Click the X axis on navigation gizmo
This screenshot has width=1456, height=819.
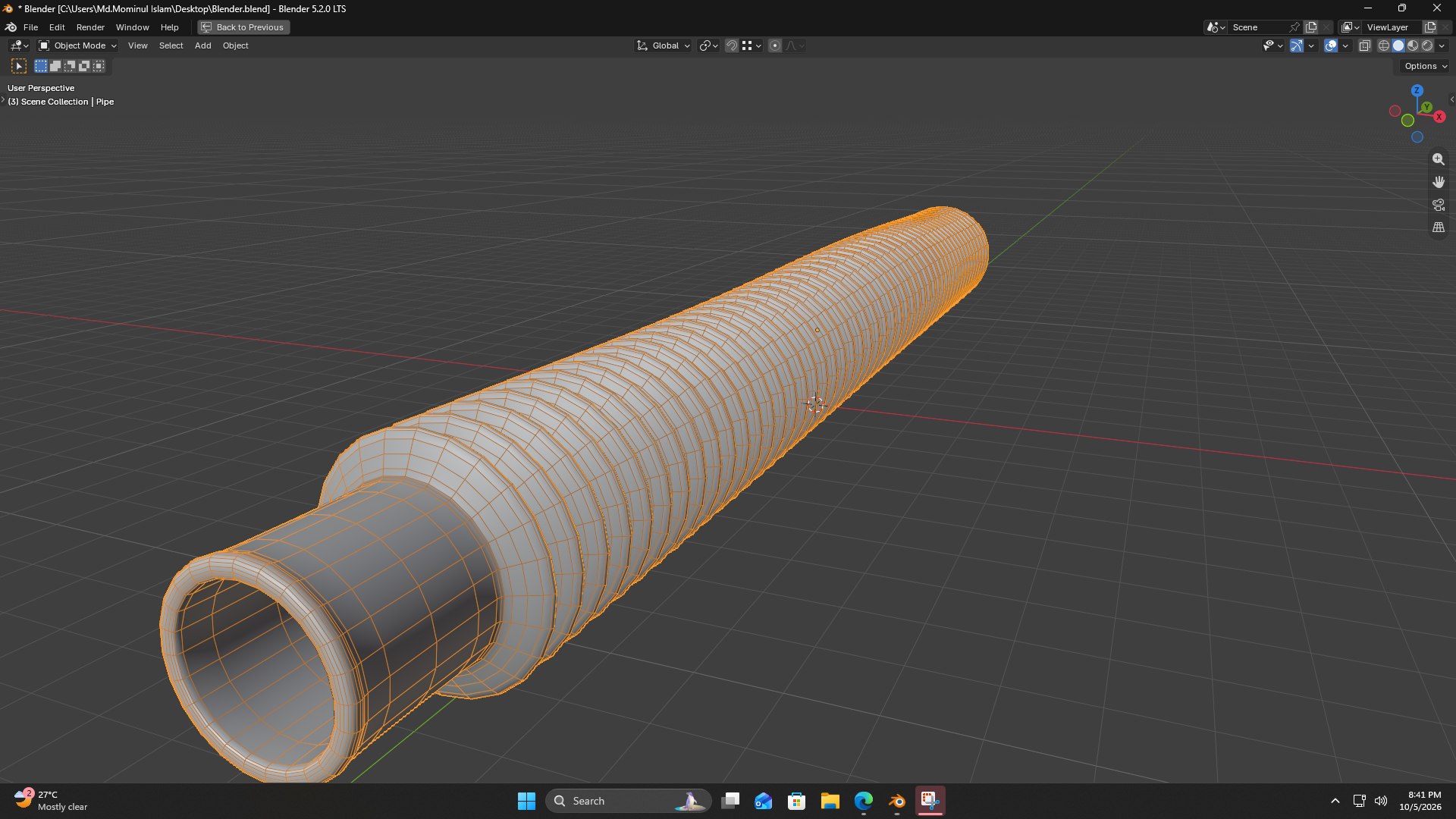[x=1439, y=117]
